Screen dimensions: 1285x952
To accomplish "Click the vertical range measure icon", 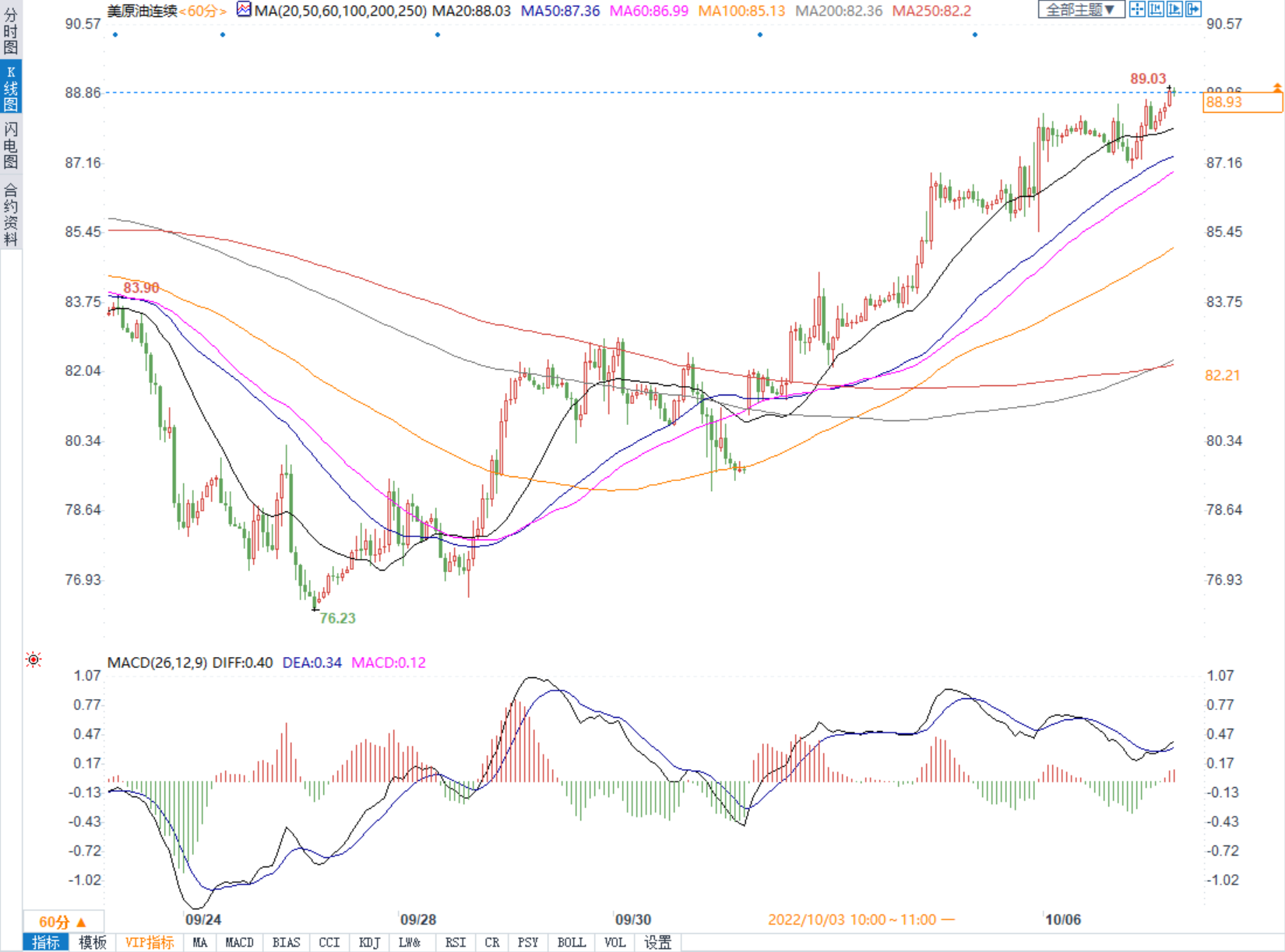I will [x=1156, y=9].
